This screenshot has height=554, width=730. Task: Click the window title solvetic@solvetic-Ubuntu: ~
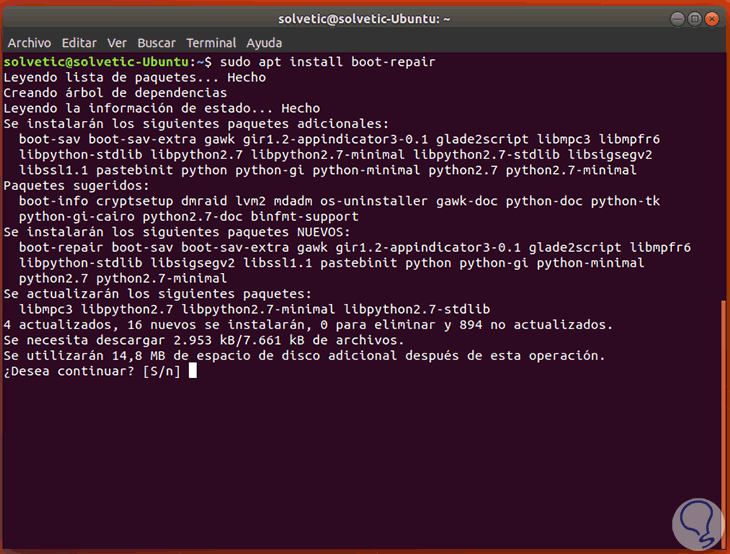click(x=364, y=19)
